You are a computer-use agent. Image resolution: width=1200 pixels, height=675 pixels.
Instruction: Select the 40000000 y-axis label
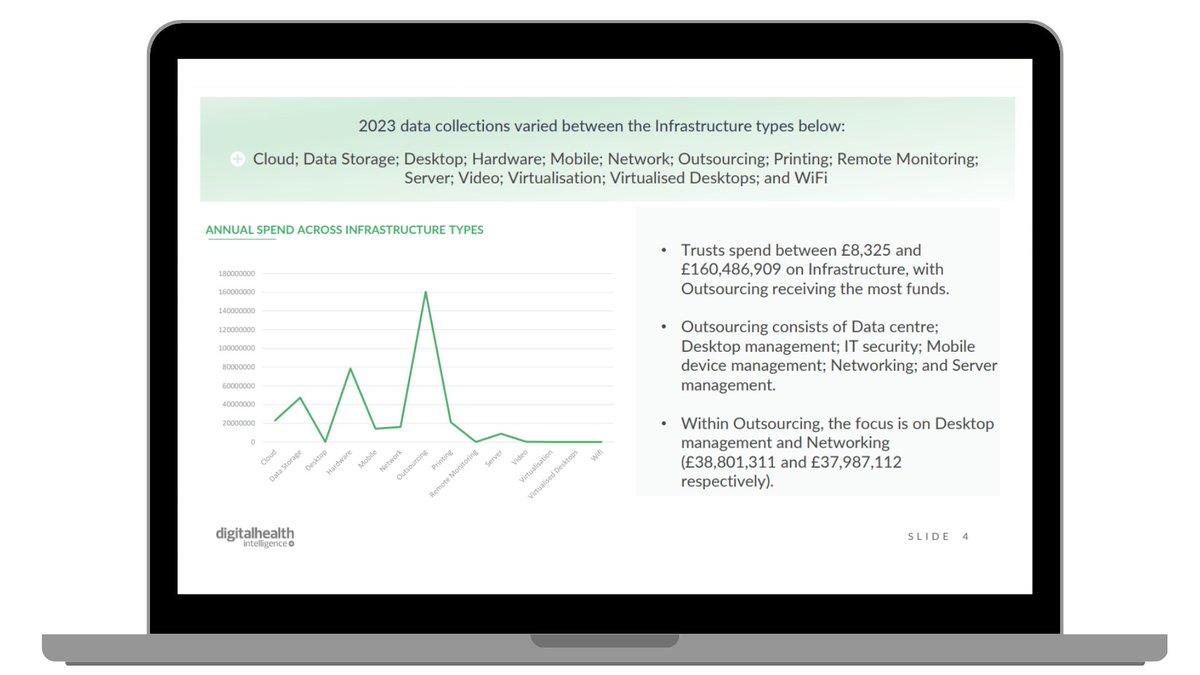(238, 404)
